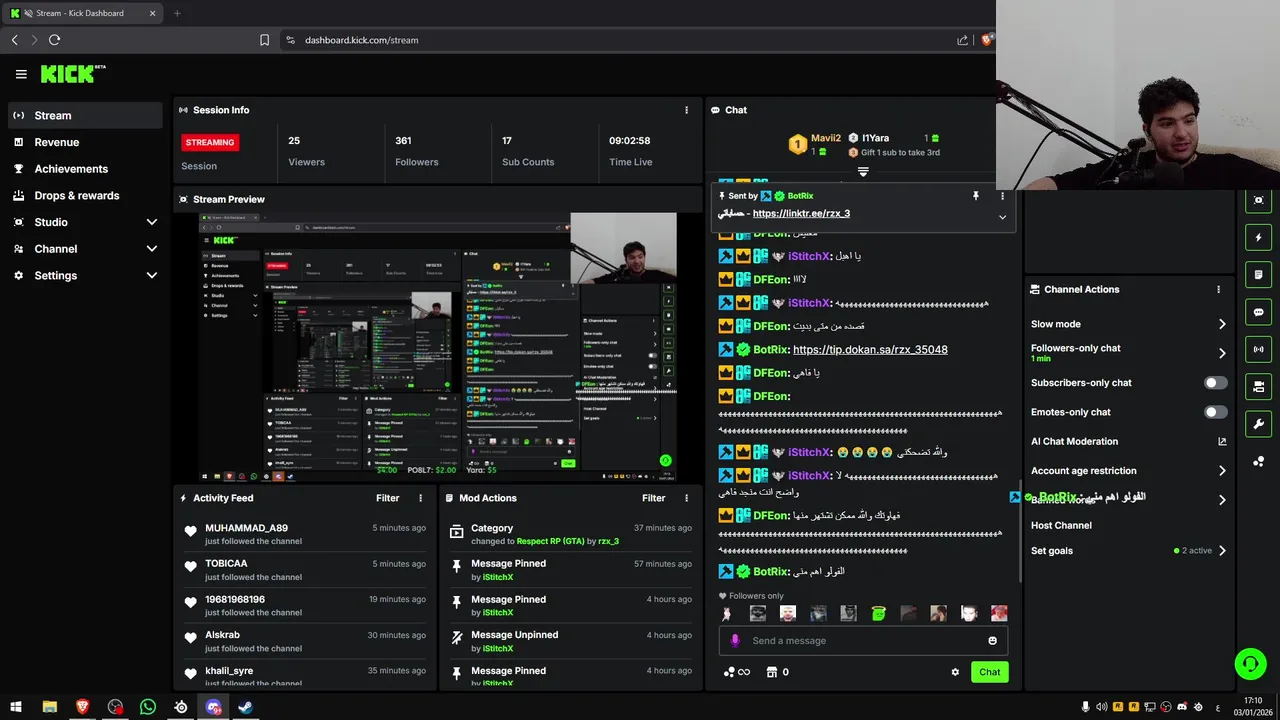The width and height of the screenshot is (1280, 720).
Task: Click Host Channel action
Action: pos(1061,526)
